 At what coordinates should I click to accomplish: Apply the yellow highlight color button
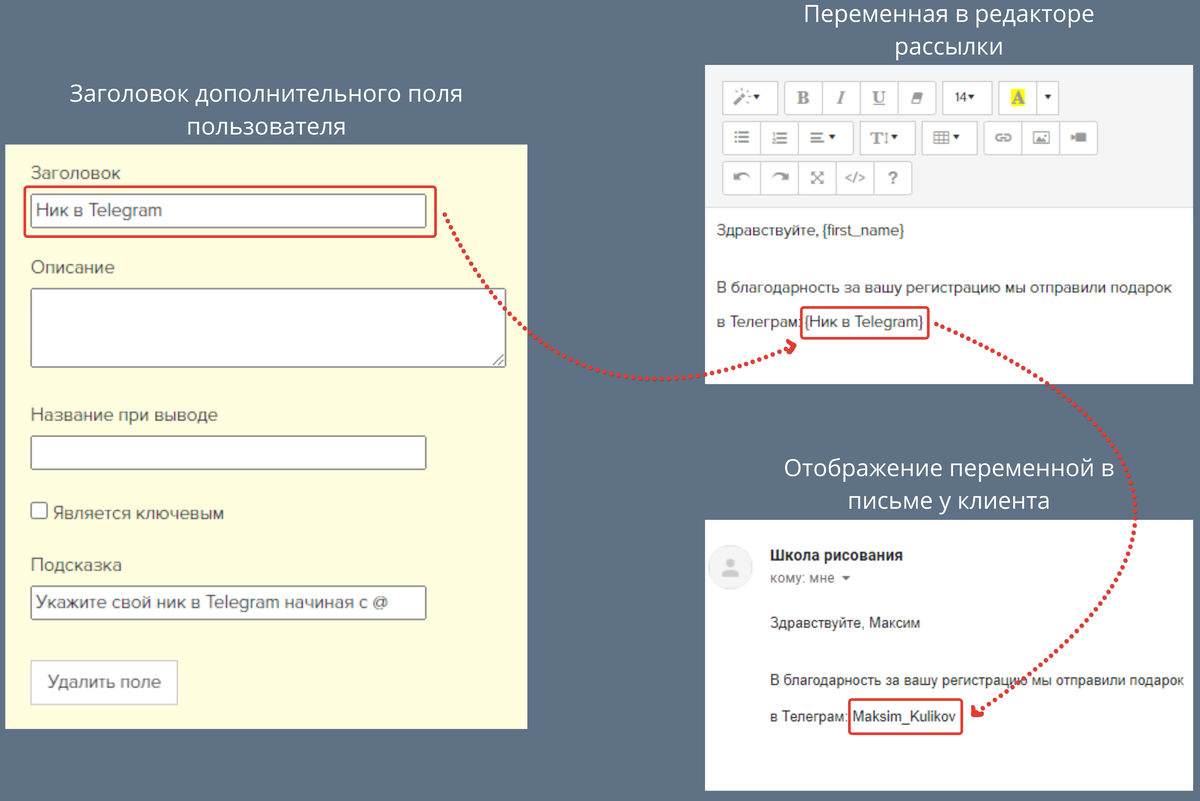[1018, 97]
